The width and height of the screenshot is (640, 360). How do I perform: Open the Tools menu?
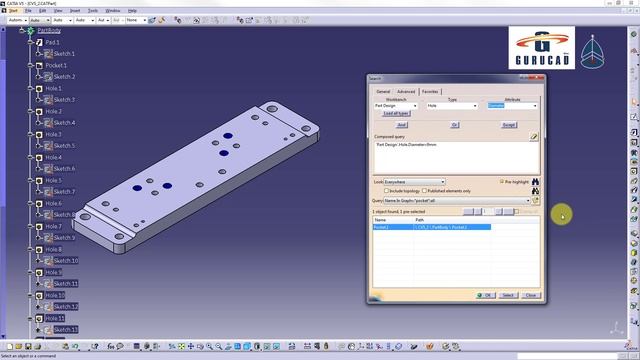tap(93, 11)
